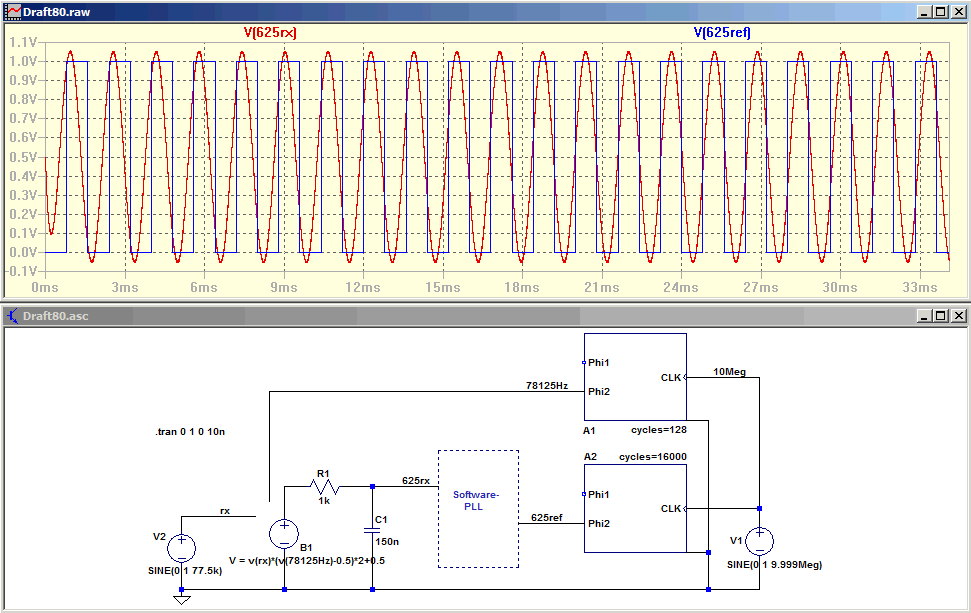The width and height of the screenshot is (971, 613).
Task: Click the 625rx net label in schematic
Action: (416, 480)
